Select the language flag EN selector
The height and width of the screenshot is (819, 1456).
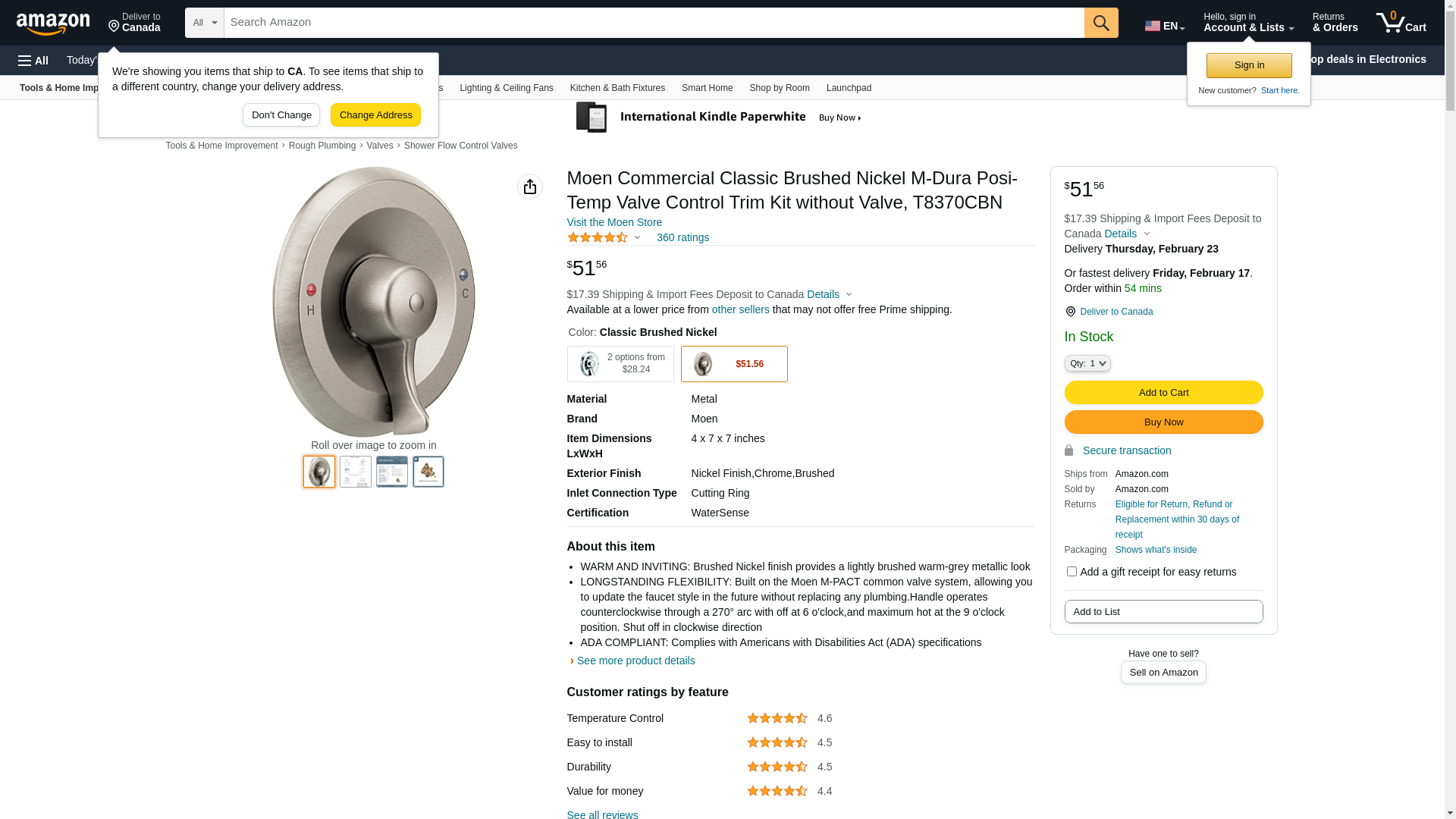1164,26
